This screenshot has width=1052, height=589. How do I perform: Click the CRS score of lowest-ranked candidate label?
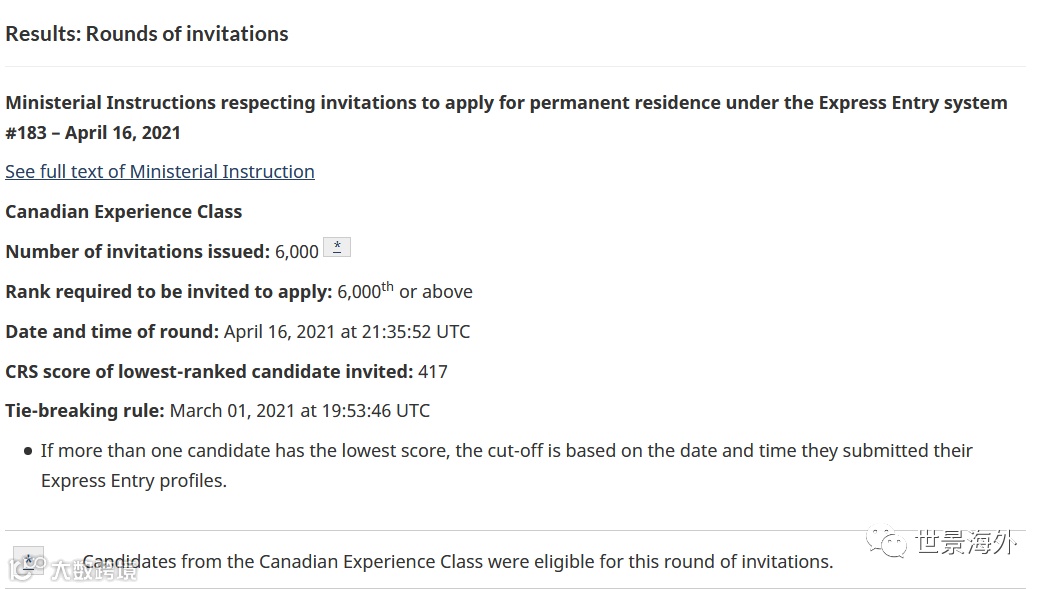coord(209,372)
